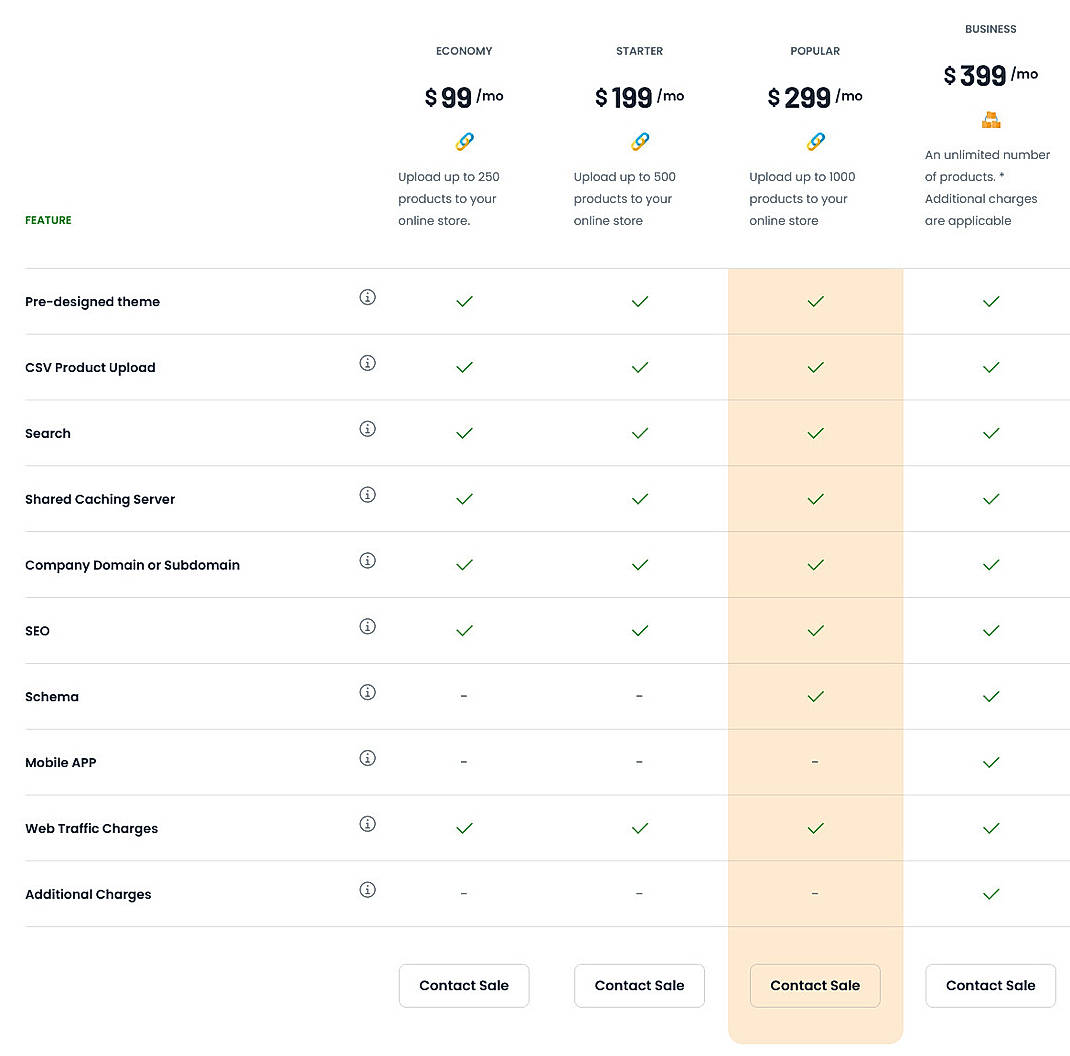Click Contact Sale under the Popular plan

815,985
